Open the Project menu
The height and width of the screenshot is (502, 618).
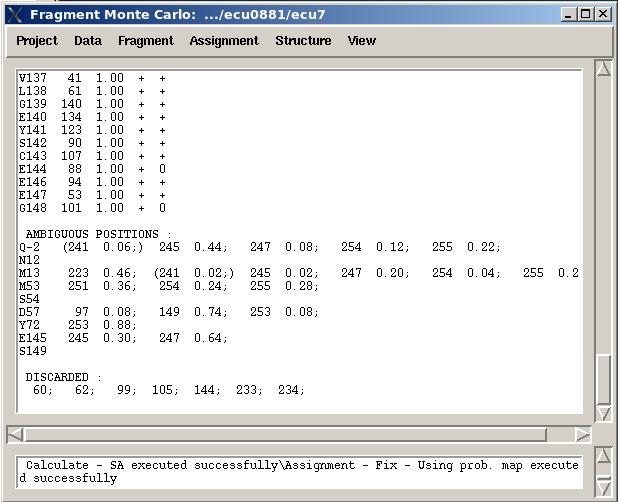(37, 41)
